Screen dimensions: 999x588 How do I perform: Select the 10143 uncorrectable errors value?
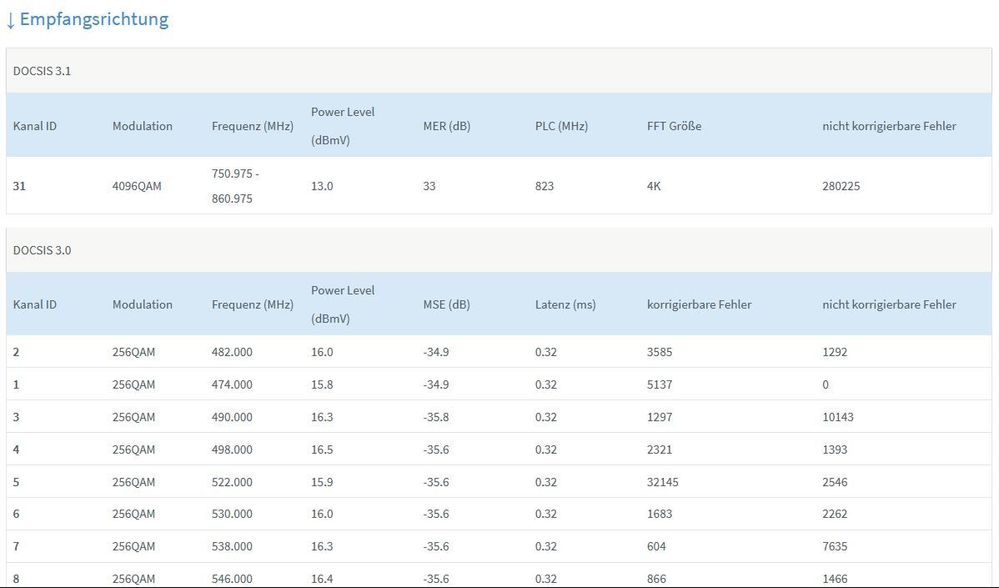point(838,416)
